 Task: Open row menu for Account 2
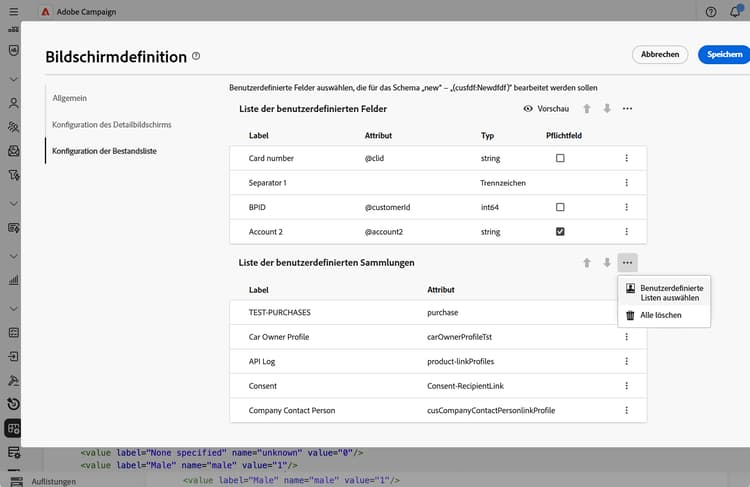(x=627, y=232)
